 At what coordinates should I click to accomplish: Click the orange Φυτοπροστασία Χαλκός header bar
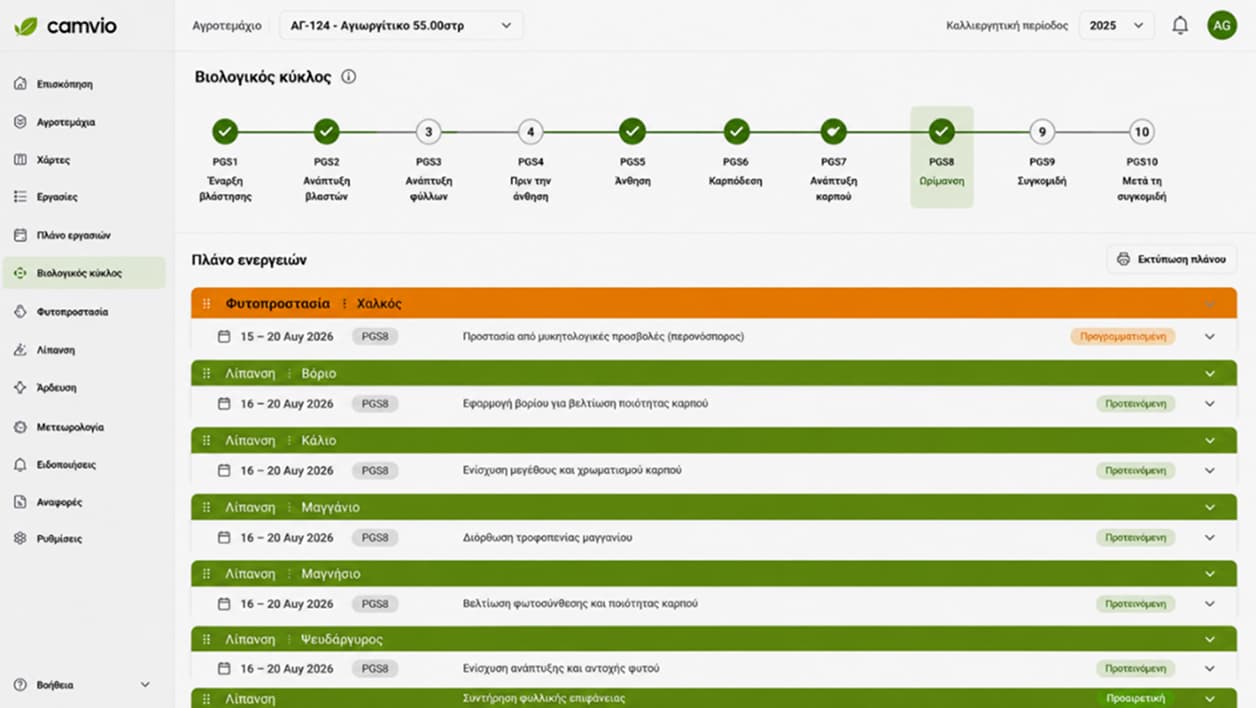pyautogui.click(x=714, y=304)
